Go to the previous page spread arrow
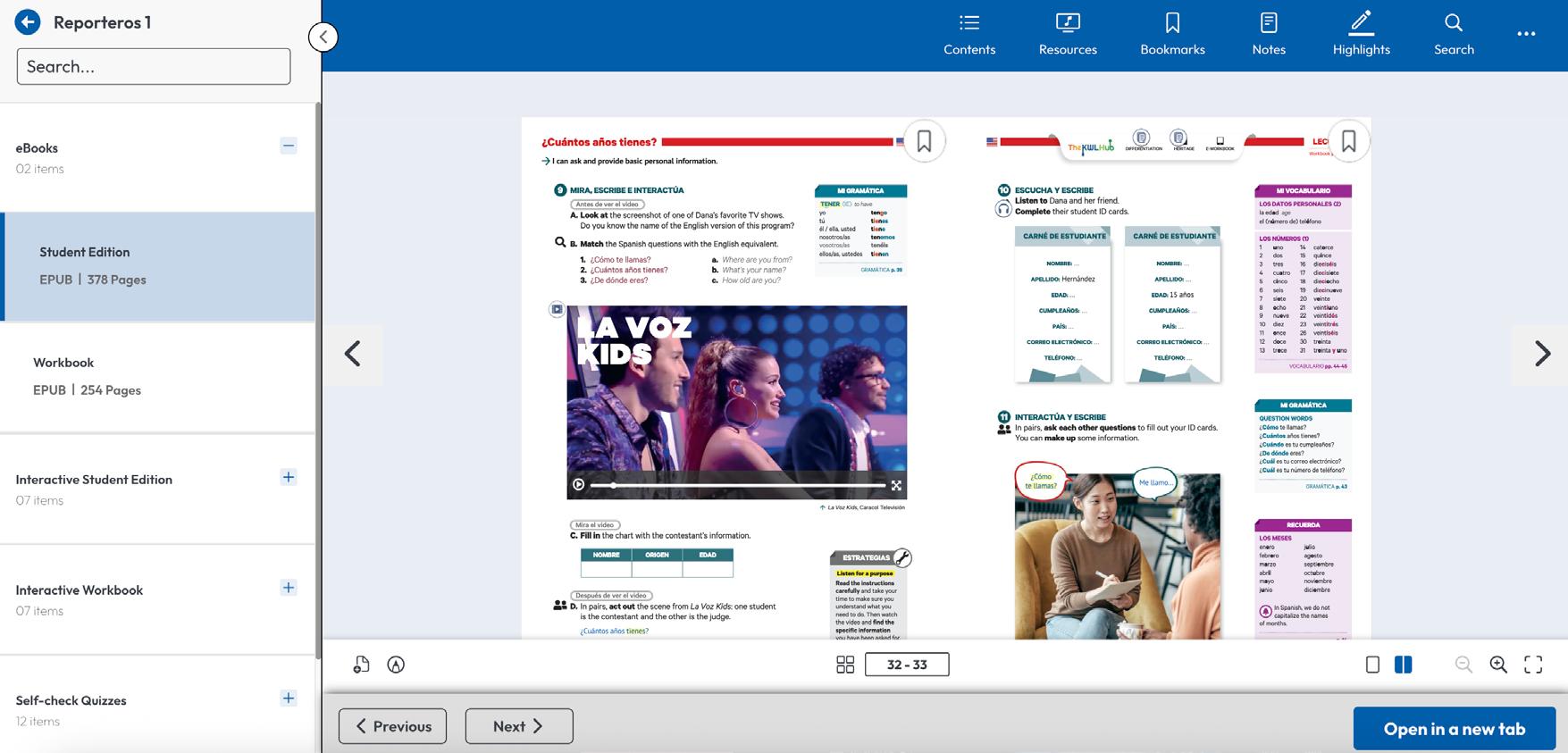Image resolution: width=1568 pixels, height=753 pixels. click(x=353, y=354)
